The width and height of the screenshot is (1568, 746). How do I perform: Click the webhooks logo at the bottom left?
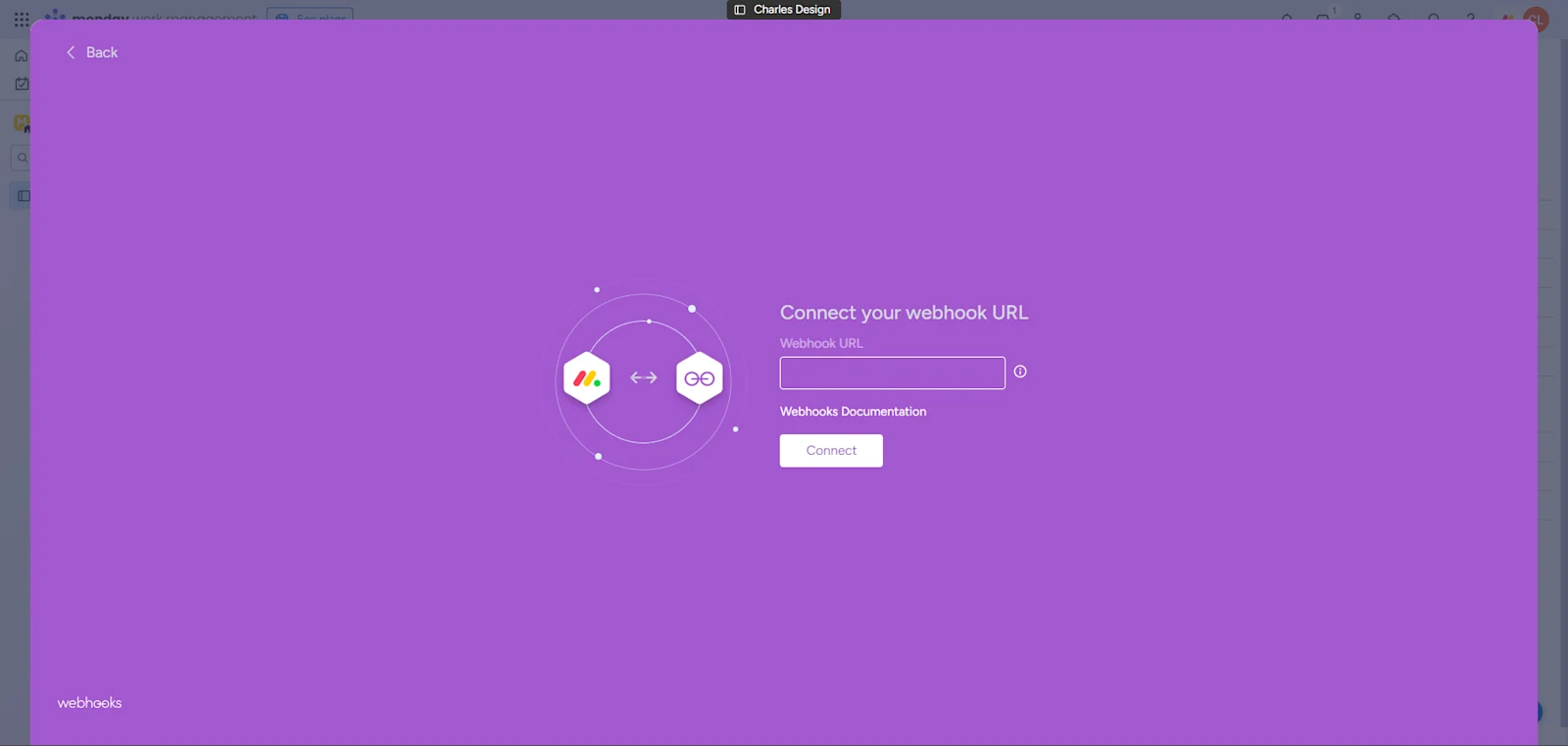point(89,703)
